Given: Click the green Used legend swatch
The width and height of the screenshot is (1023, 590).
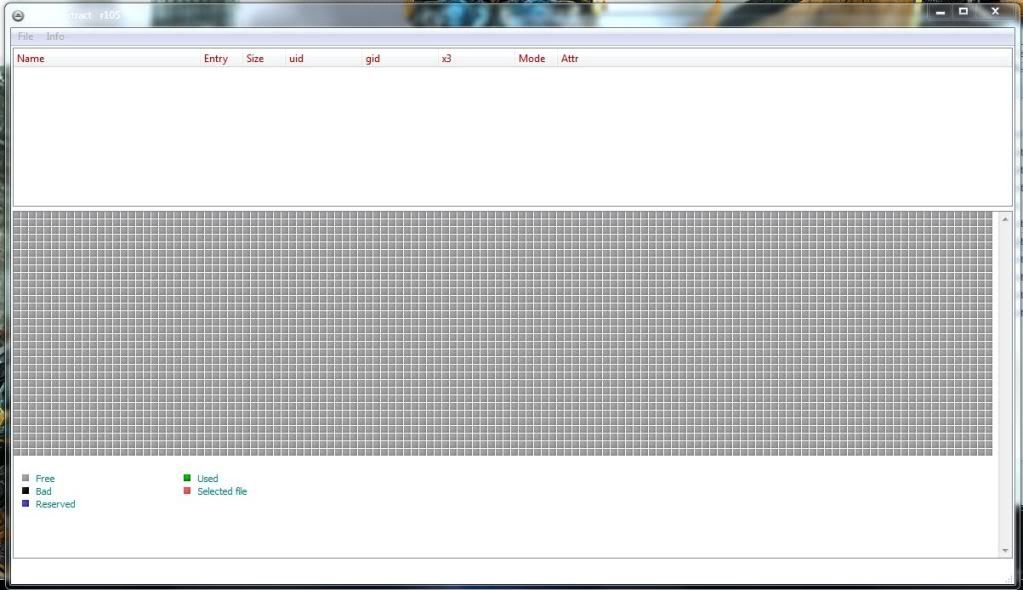Looking at the screenshot, I should pos(187,478).
